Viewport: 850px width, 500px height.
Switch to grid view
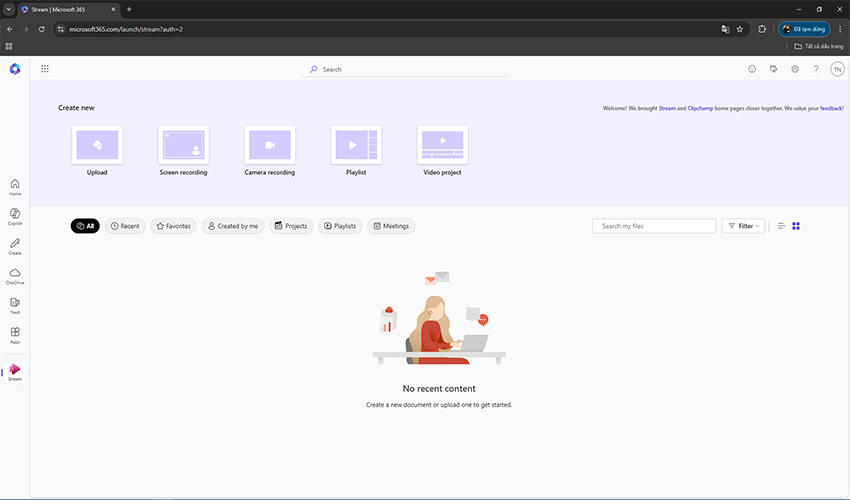[x=796, y=226]
